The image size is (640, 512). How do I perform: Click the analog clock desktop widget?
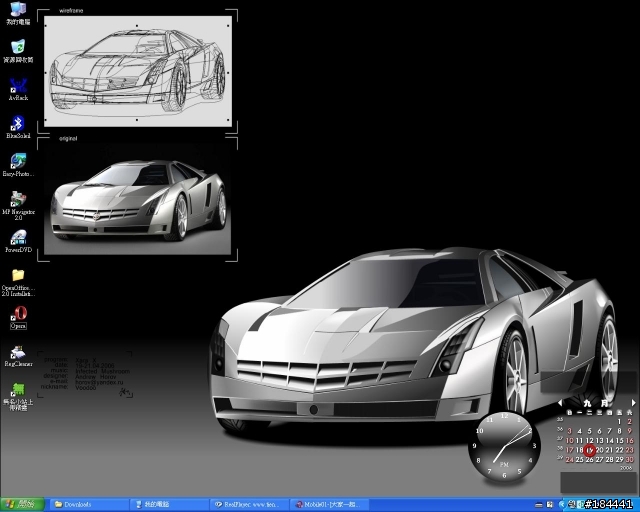pos(504,447)
